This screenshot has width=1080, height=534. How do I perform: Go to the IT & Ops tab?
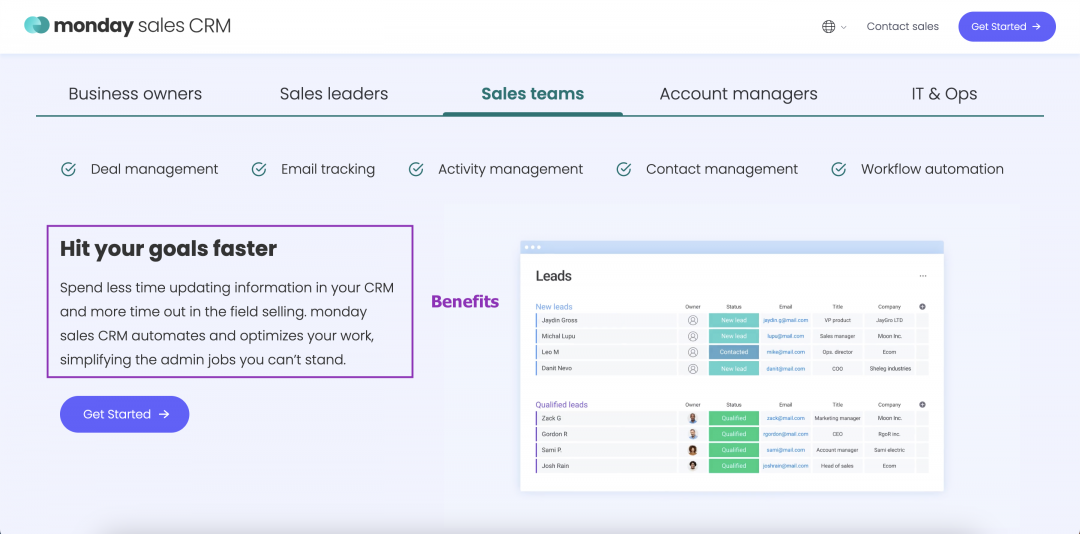tap(944, 94)
